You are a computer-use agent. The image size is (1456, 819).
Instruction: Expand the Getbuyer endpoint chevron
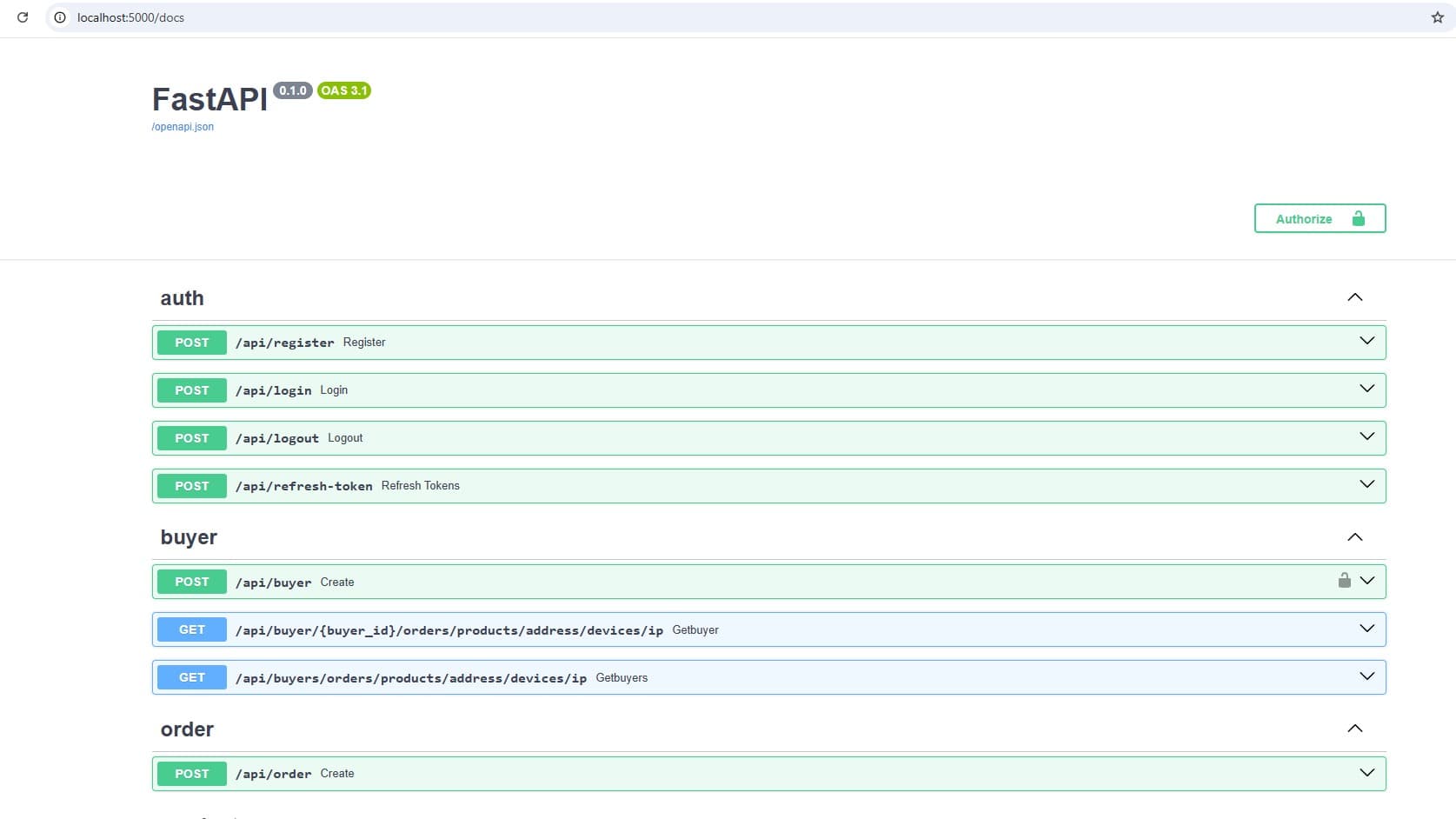point(1366,629)
